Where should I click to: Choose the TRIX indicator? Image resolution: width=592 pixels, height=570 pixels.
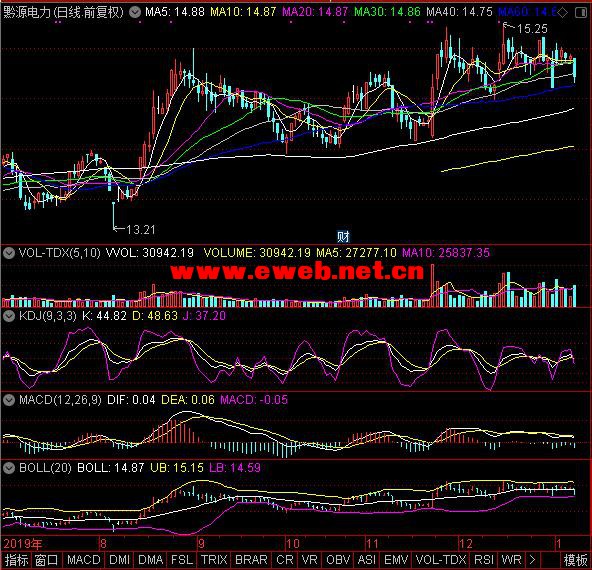pyautogui.click(x=214, y=559)
